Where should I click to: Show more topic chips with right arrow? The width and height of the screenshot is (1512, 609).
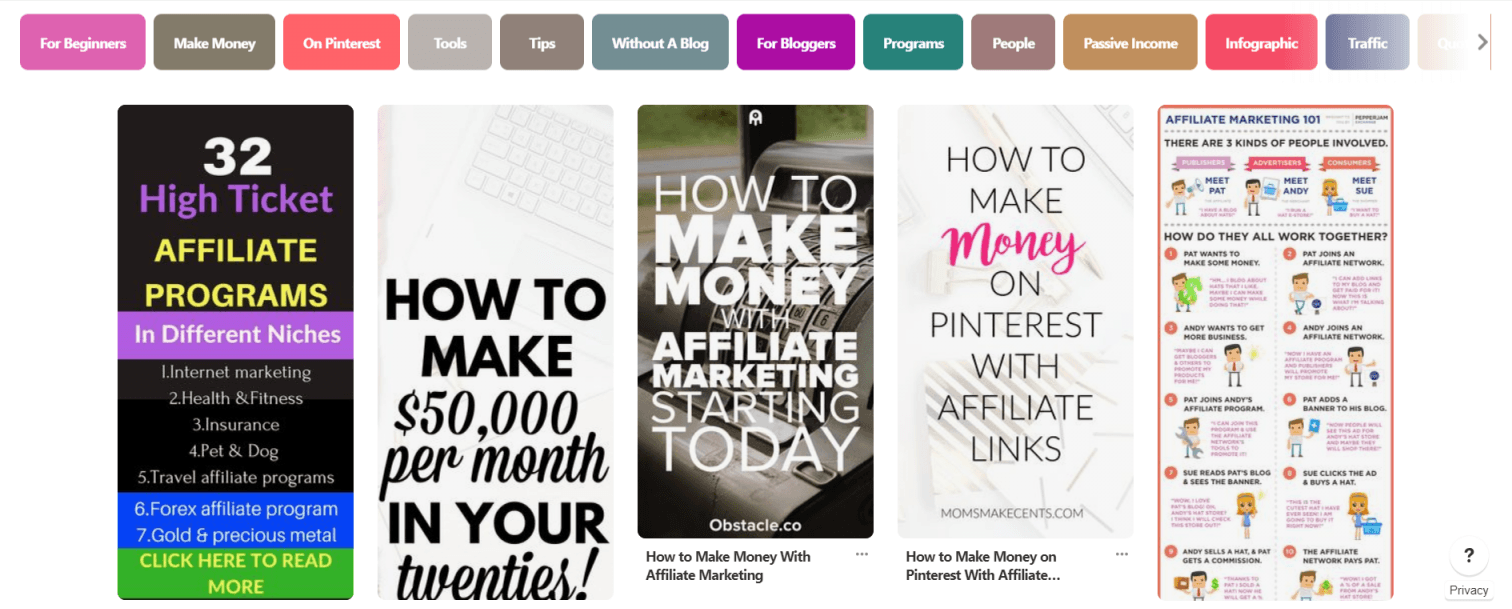(x=1483, y=42)
